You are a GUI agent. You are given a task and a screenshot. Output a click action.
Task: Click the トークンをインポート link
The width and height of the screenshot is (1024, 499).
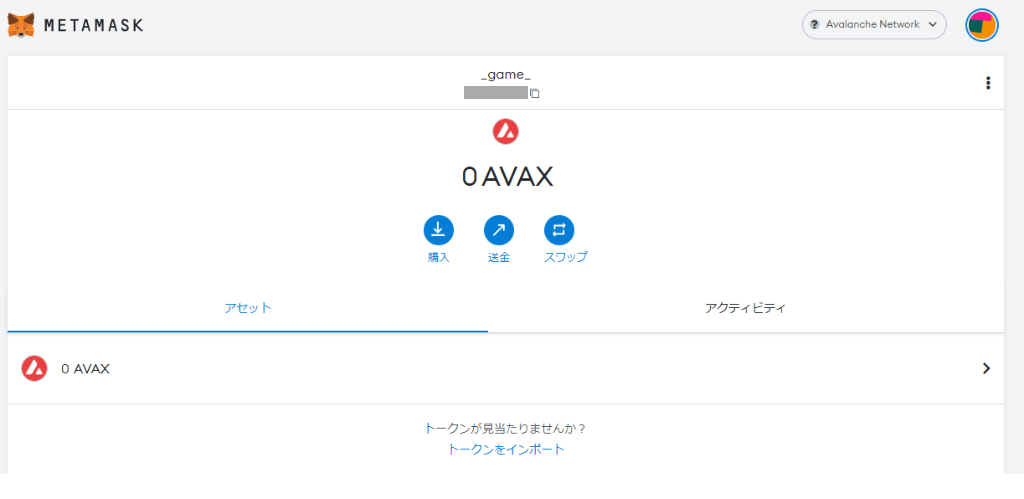[x=505, y=449]
